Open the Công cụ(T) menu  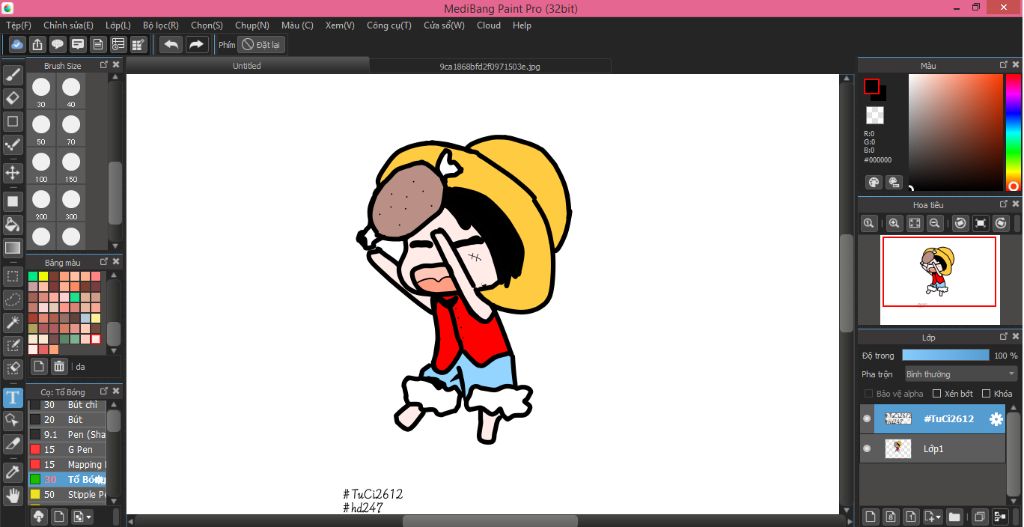tap(389, 25)
